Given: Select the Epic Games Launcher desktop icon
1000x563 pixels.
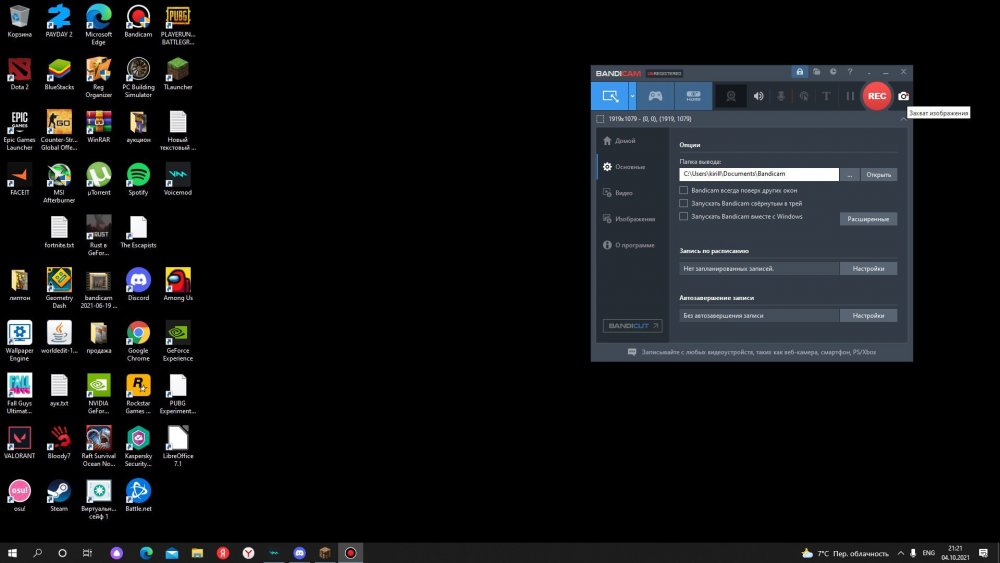Looking at the screenshot, I should [x=19, y=131].
